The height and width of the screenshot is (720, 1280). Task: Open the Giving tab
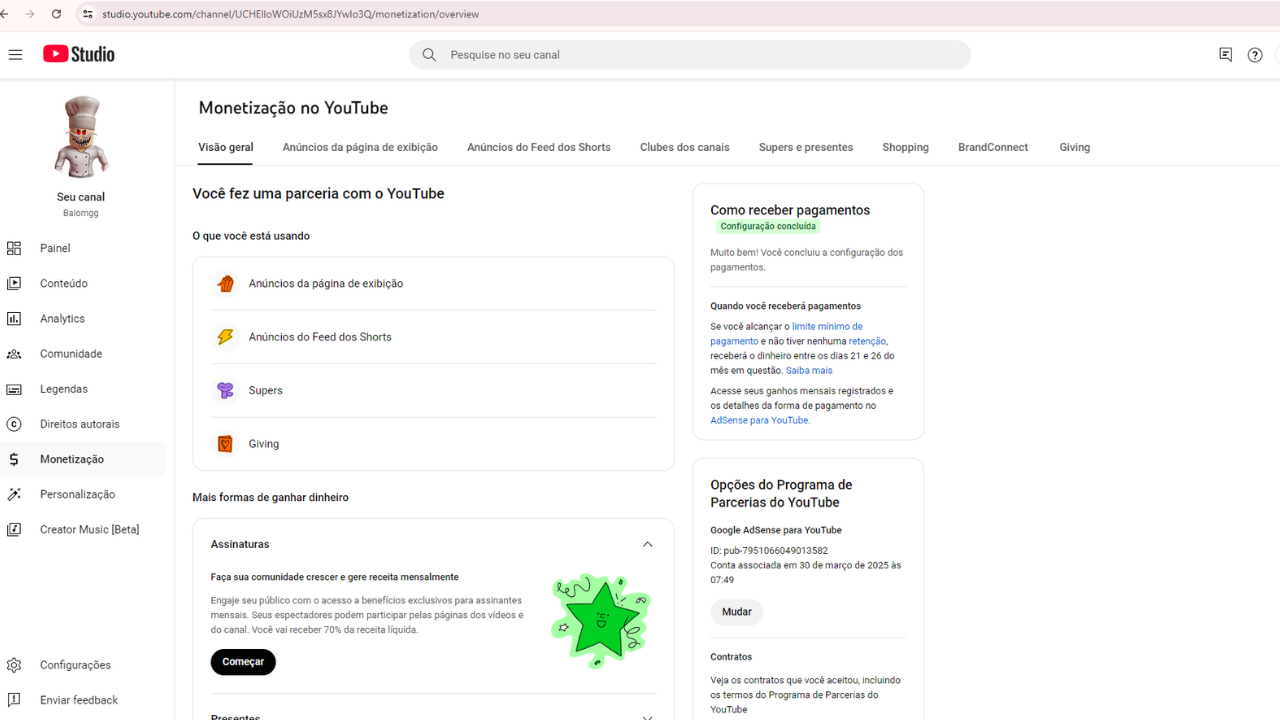(x=1075, y=147)
